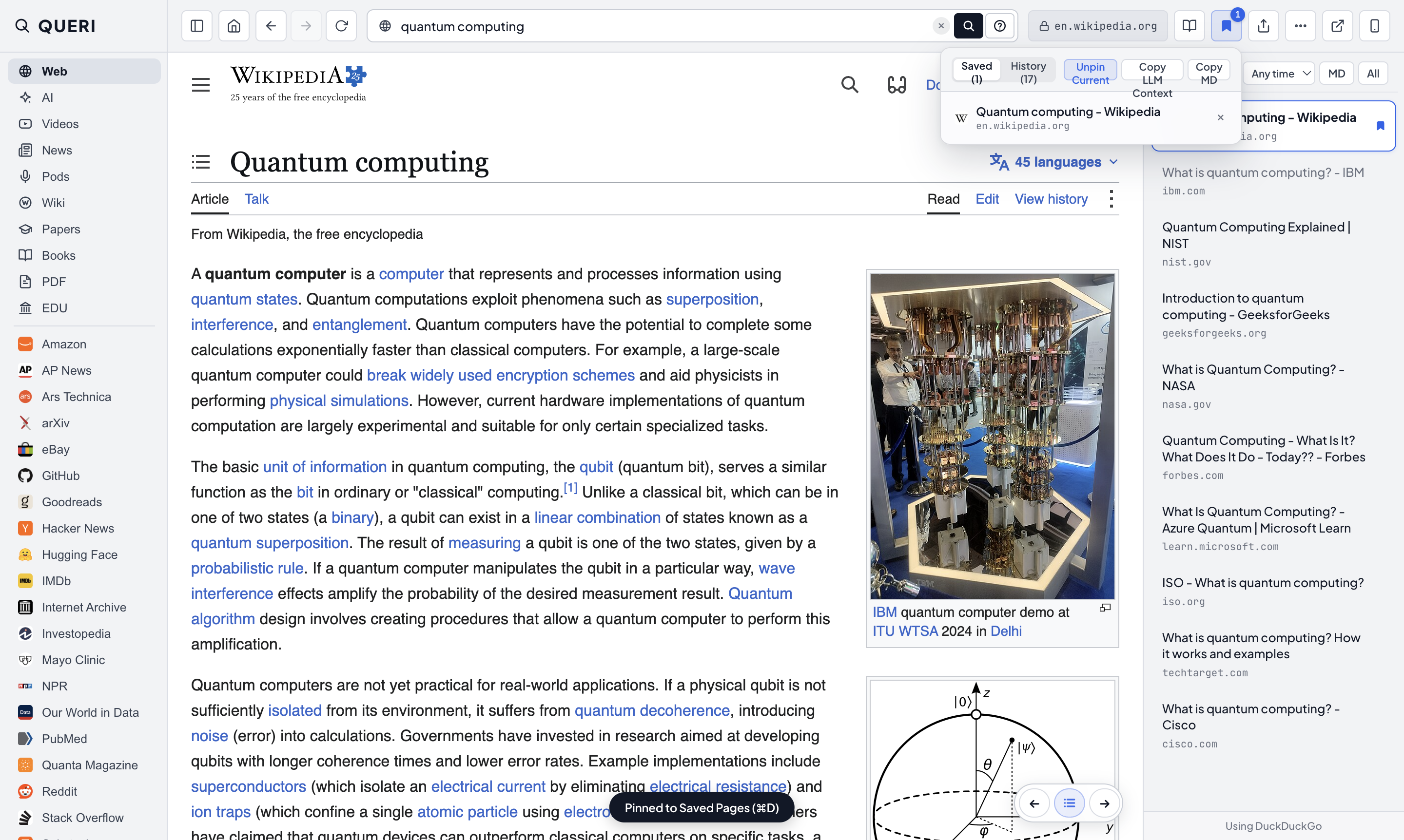Toggle the sidebar panel icon
Viewport: 1404px width, 840px height.
tap(196, 26)
